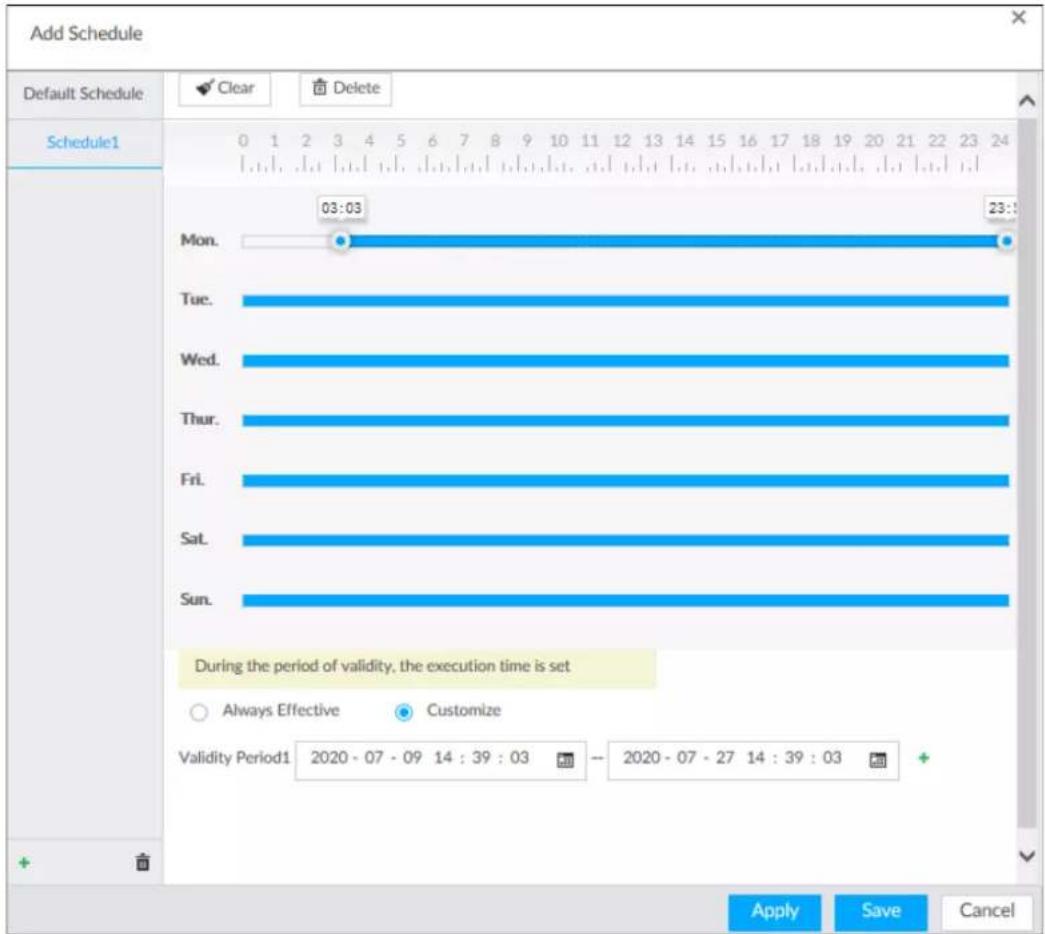
Task: Select the Wednesday schedule bar
Action: tap(625, 361)
